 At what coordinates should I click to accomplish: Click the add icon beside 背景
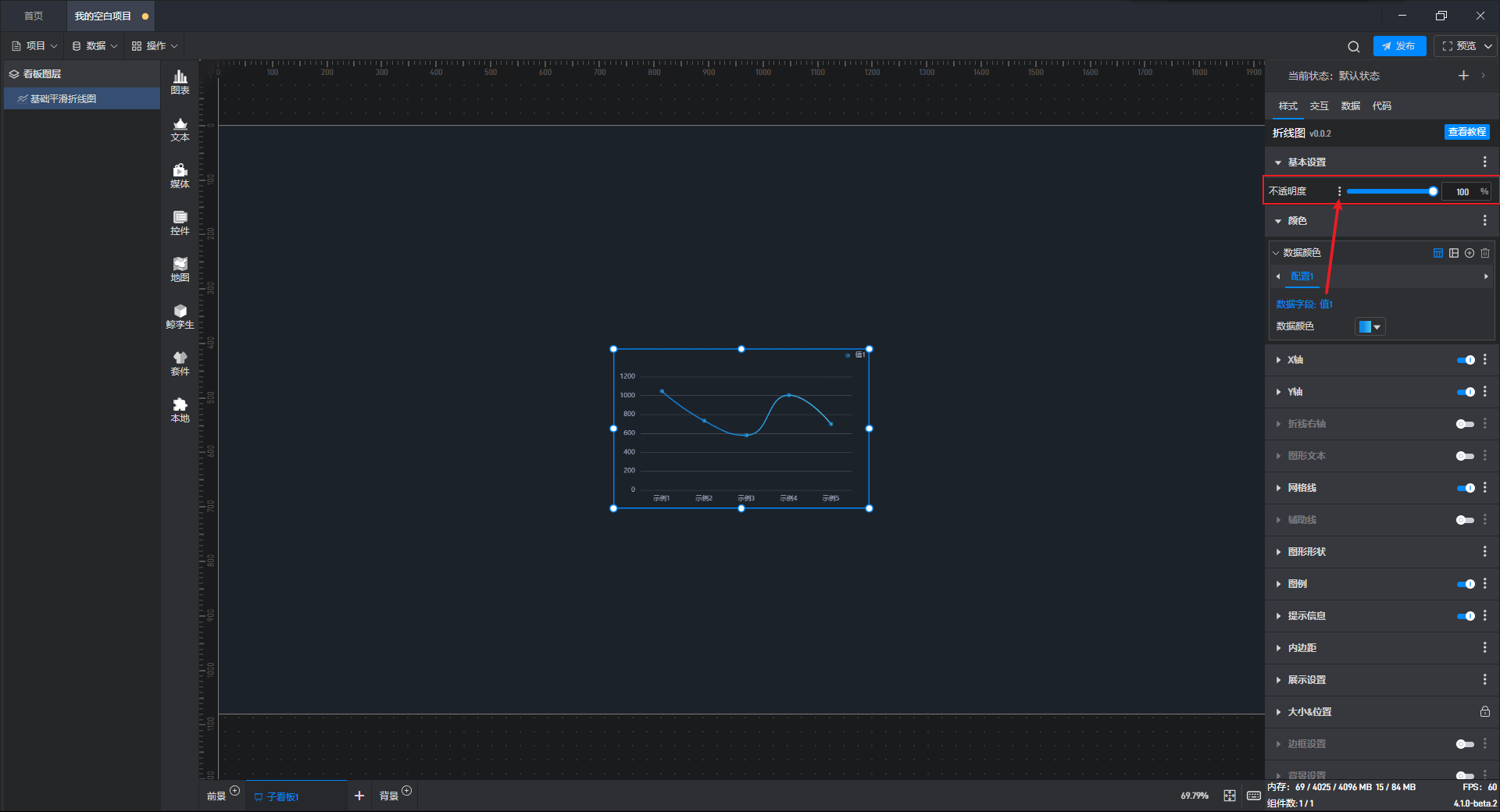pyautogui.click(x=406, y=791)
